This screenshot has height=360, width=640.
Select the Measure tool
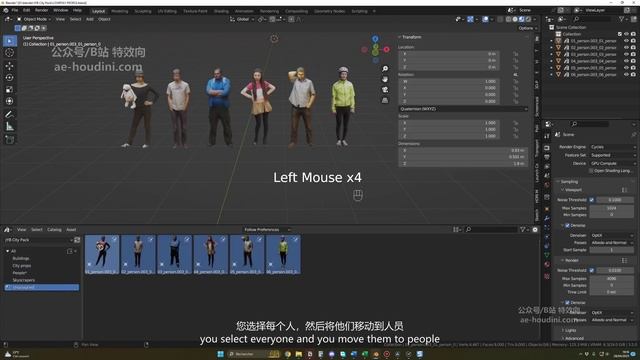(10, 127)
